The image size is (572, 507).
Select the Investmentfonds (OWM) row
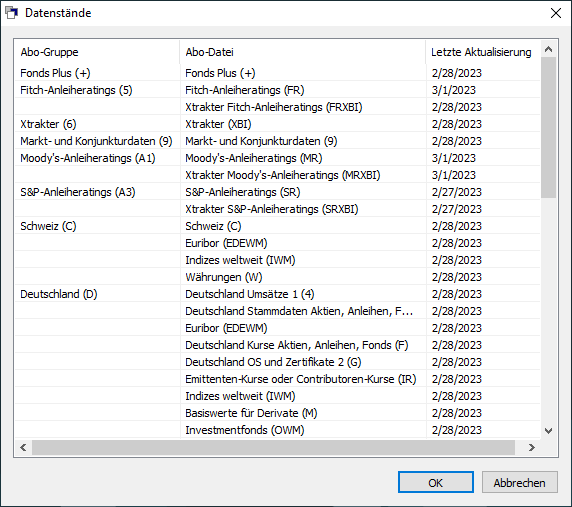277,430
